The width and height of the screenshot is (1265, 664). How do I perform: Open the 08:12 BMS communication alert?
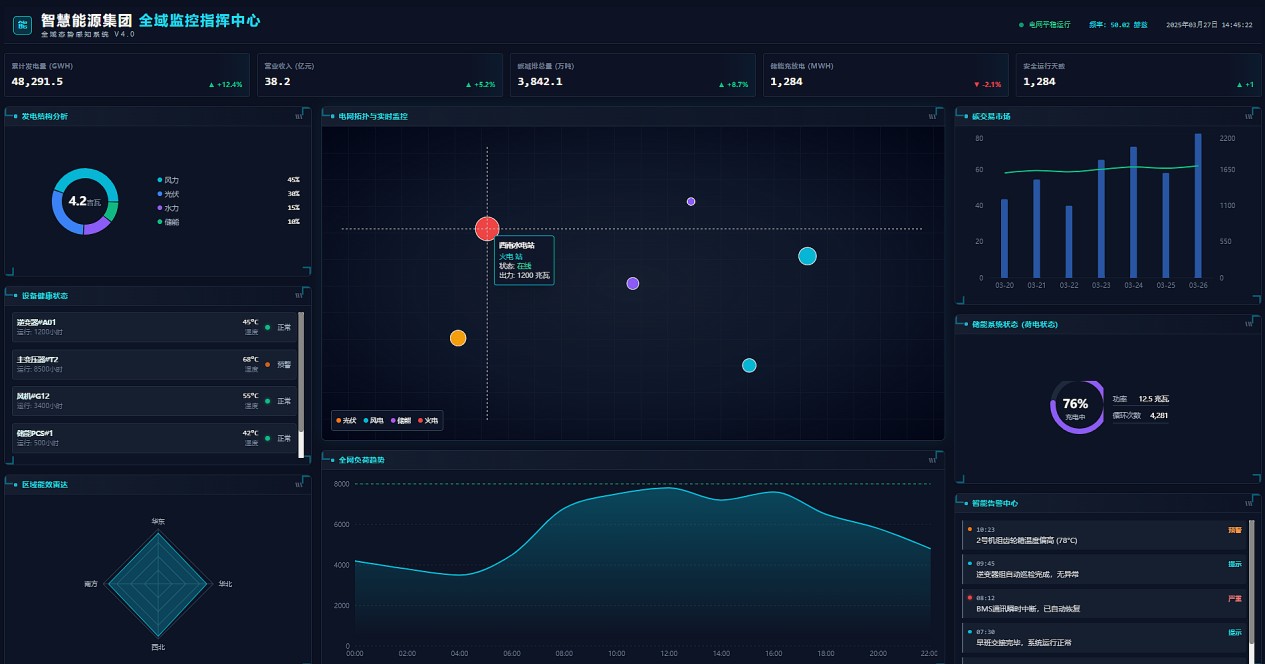tap(1104, 604)
